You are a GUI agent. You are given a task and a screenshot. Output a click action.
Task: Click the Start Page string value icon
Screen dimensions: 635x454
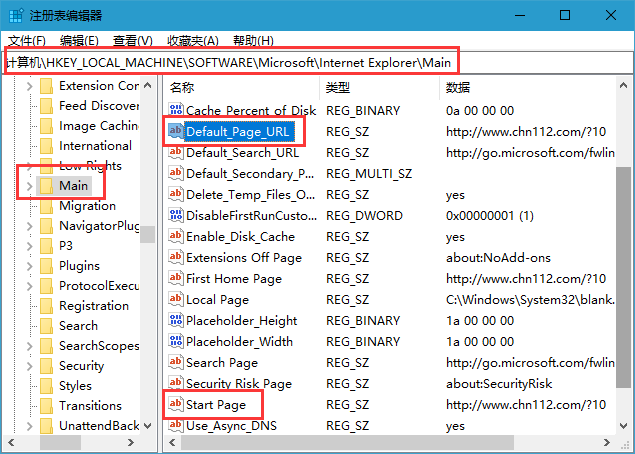tap(176, 404)
